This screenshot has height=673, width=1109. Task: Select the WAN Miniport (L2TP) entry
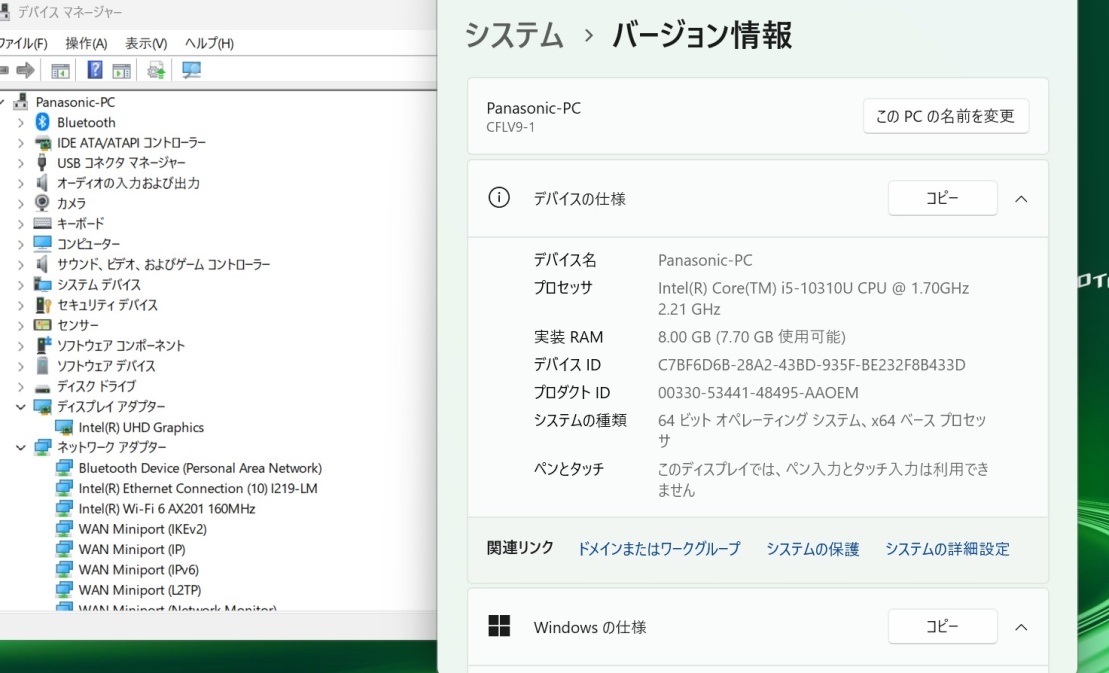coord(140,590)
